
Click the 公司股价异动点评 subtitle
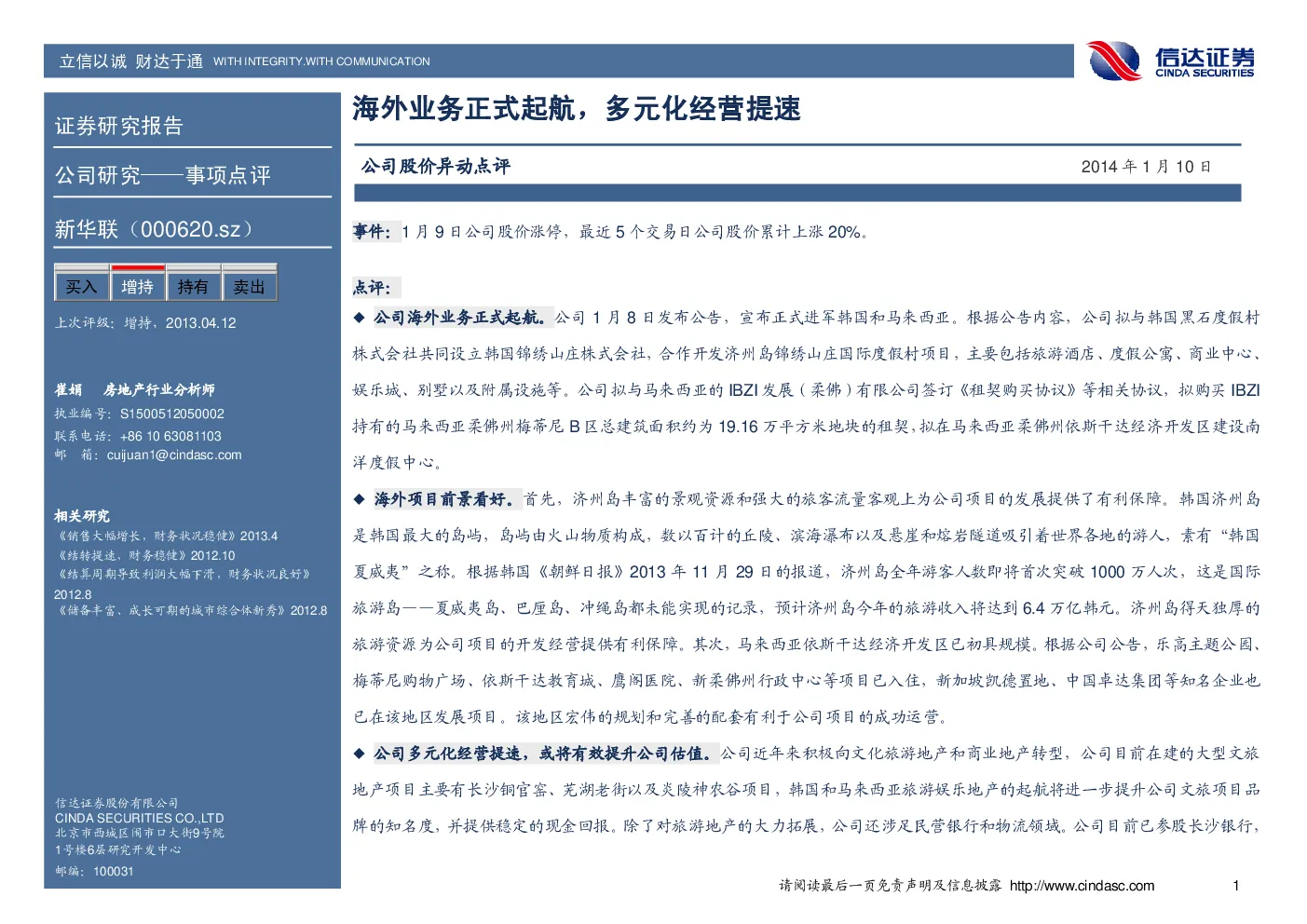(x=436, y=167)
